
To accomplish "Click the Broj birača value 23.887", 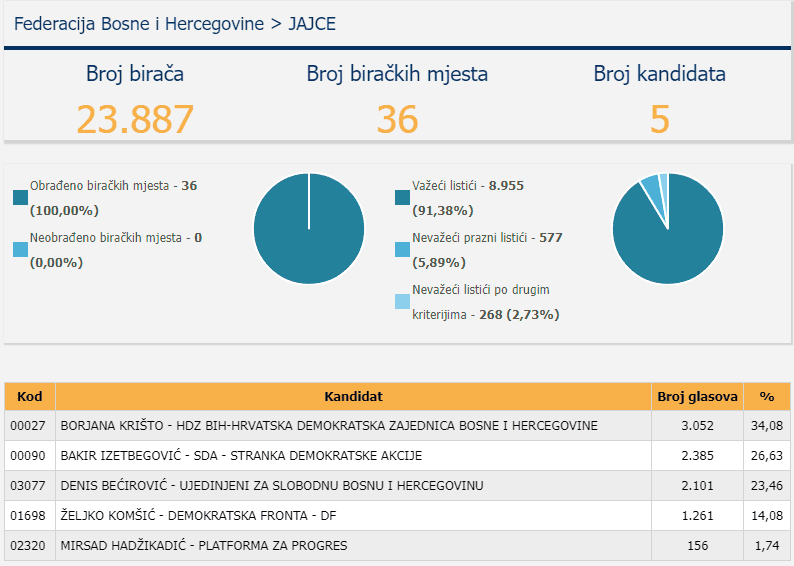I will pos(135,119).
